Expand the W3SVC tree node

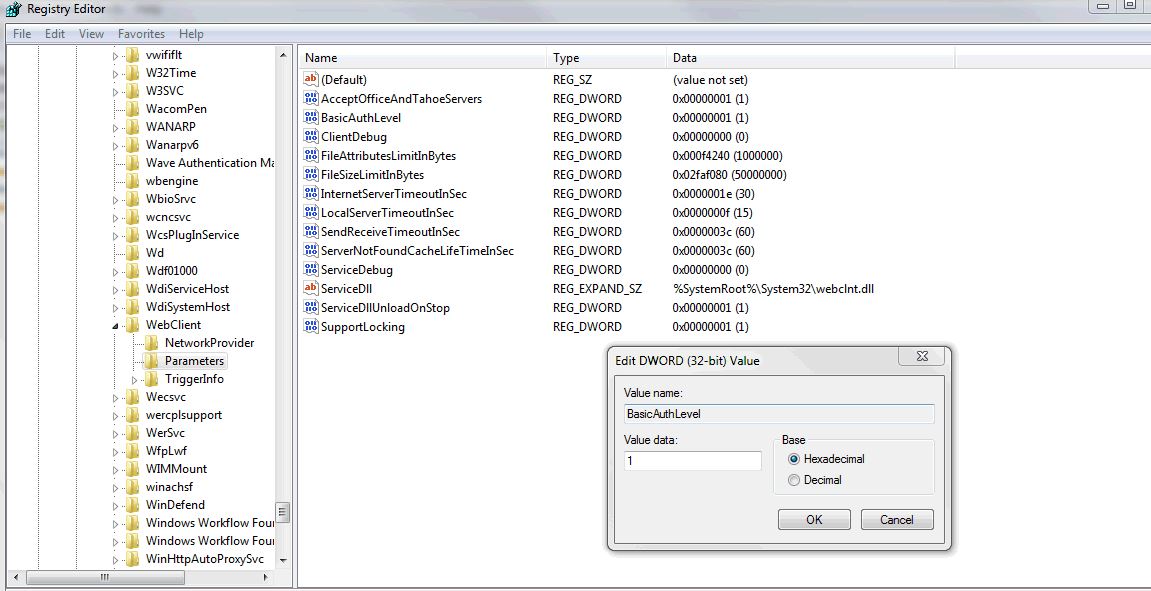(x=115, y=92)
